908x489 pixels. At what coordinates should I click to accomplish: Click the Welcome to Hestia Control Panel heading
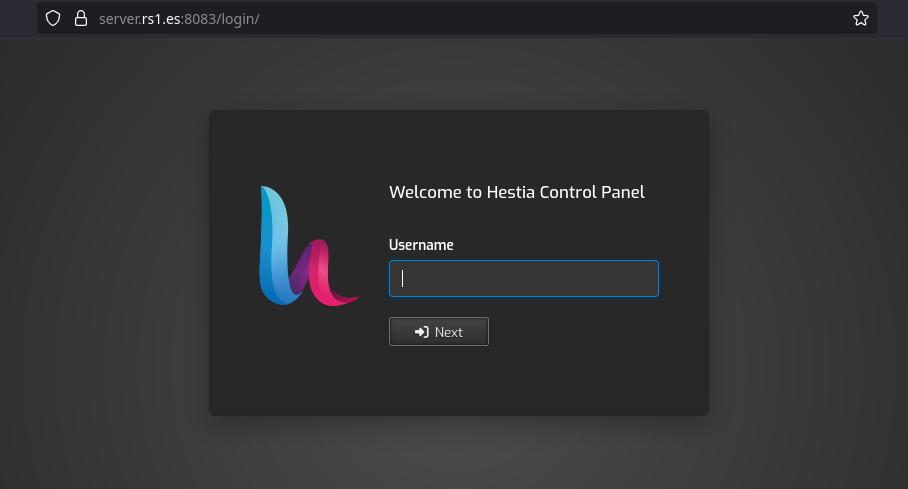click(517, 192)
